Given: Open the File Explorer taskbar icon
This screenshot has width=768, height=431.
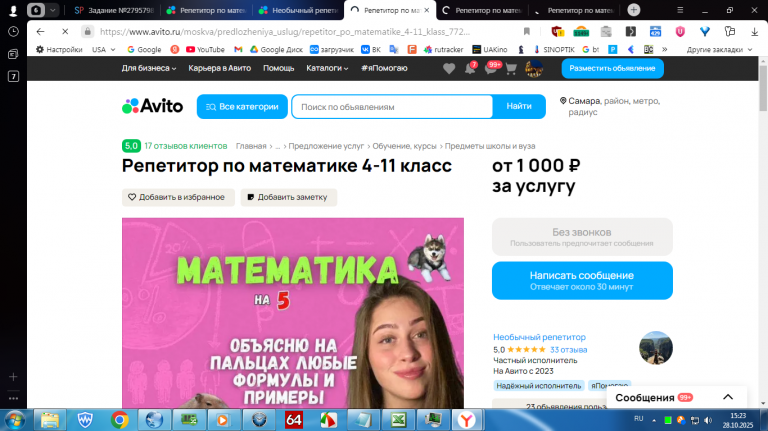Looking at the screenshot, I should pos(49,420).
